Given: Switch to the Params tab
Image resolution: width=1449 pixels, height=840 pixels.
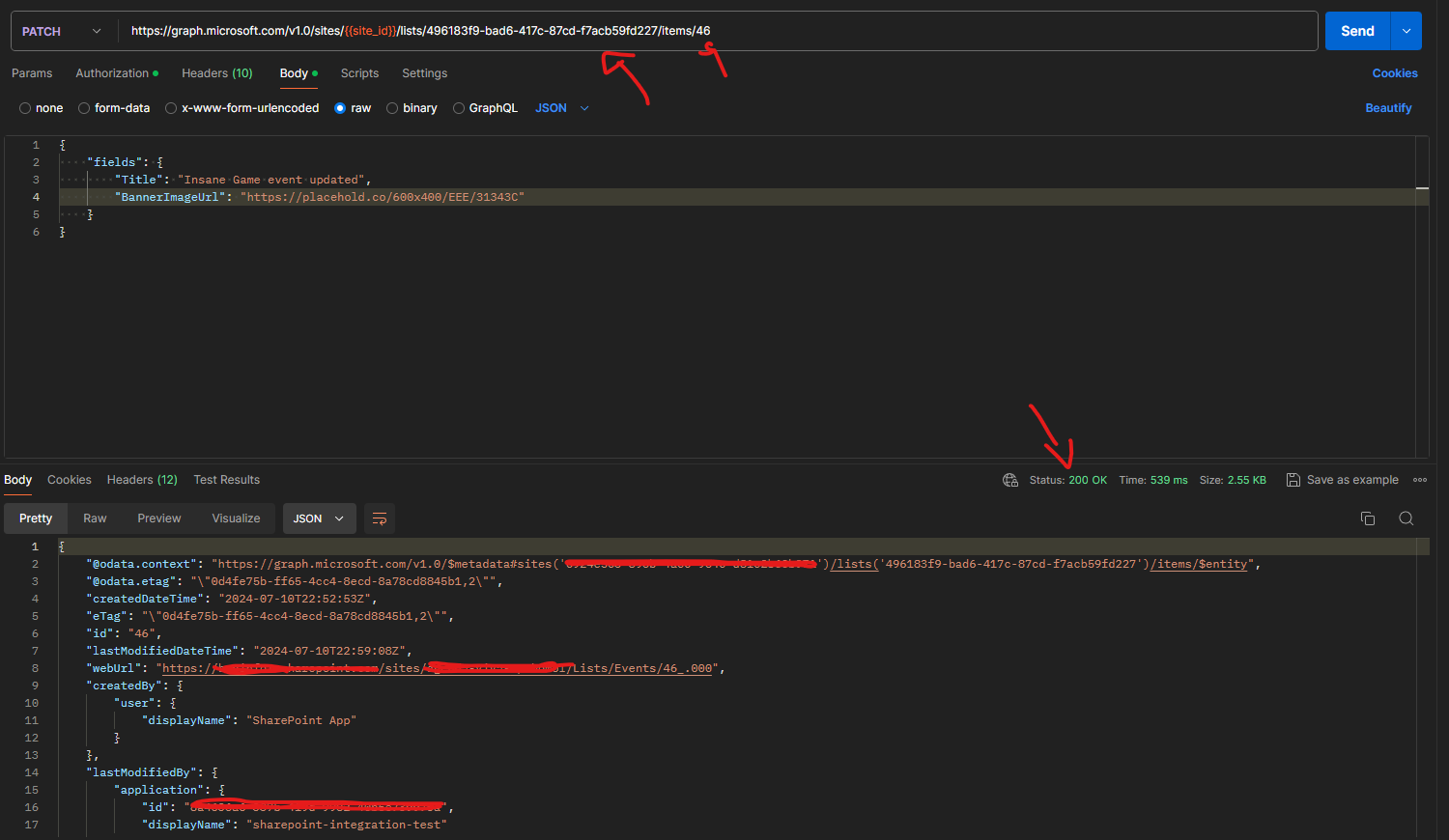Looking at the screenshot, I should point(32,73).
